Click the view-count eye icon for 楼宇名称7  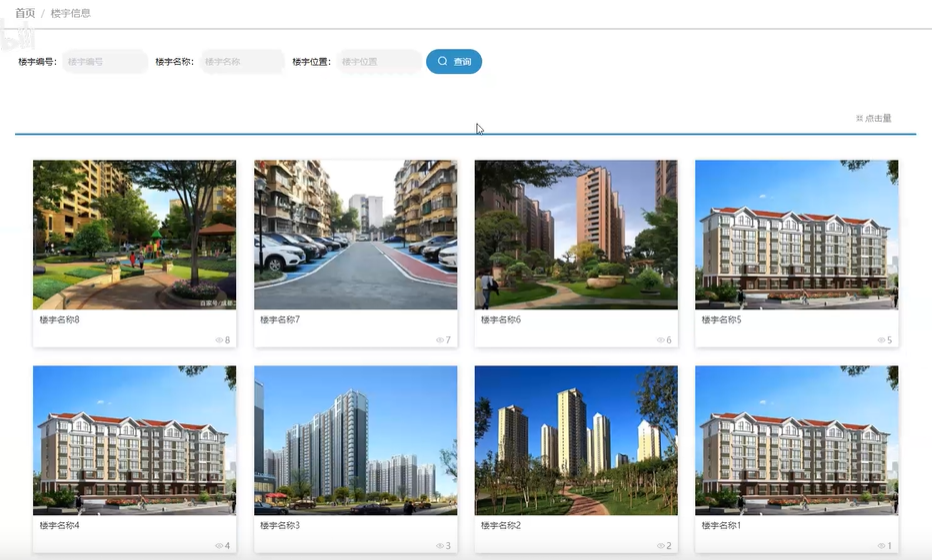tap(440, 341)
